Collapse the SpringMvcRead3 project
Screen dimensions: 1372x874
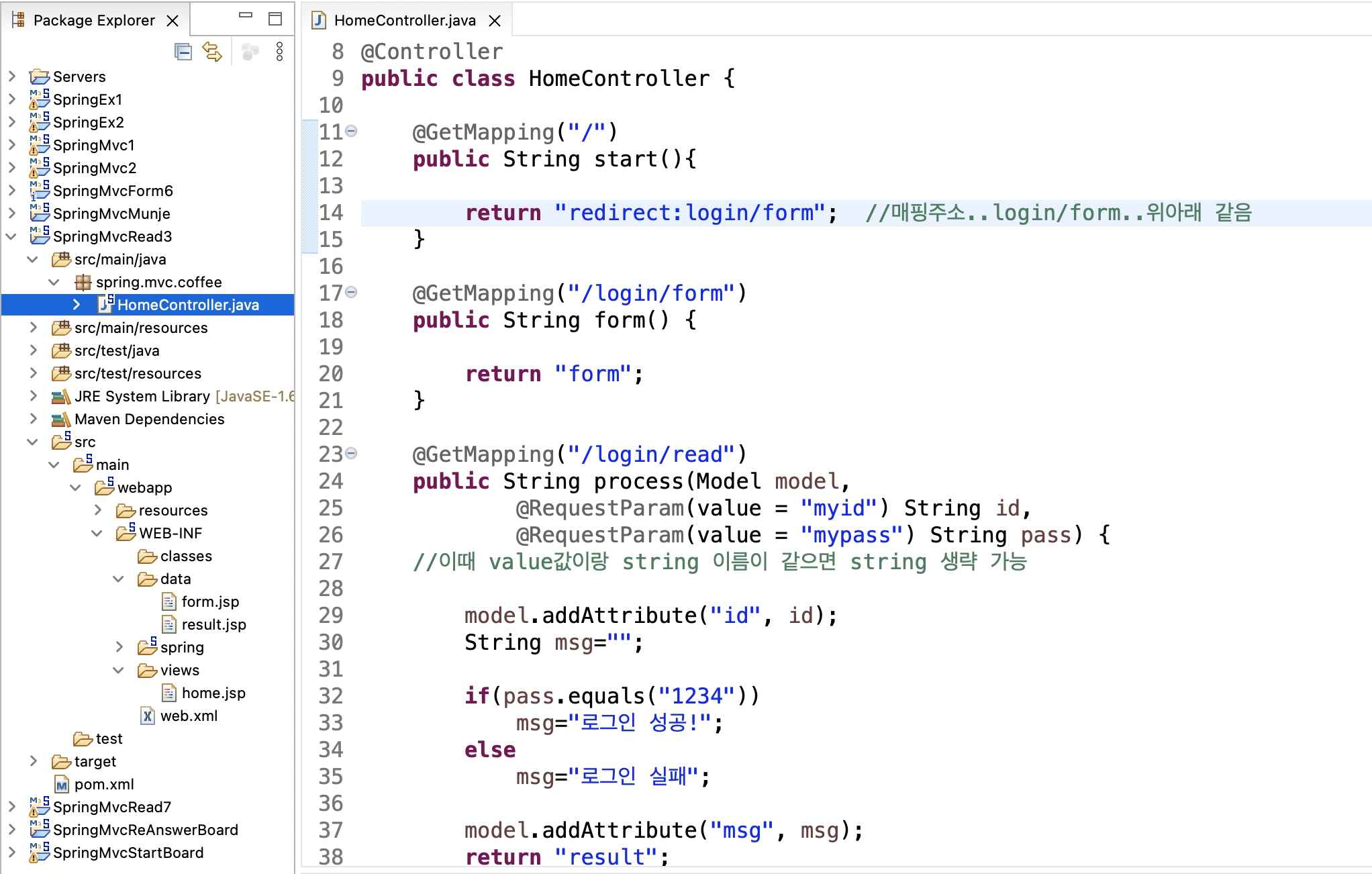coord(12,236)
